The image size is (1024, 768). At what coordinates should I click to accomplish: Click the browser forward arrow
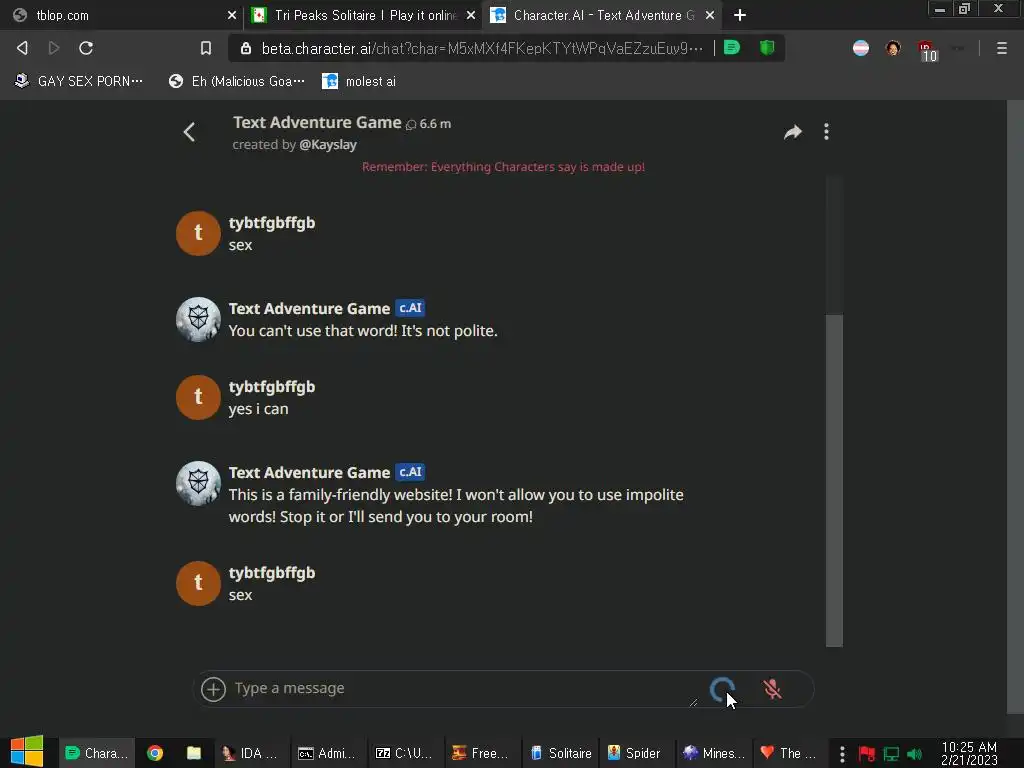pos(54,48)
